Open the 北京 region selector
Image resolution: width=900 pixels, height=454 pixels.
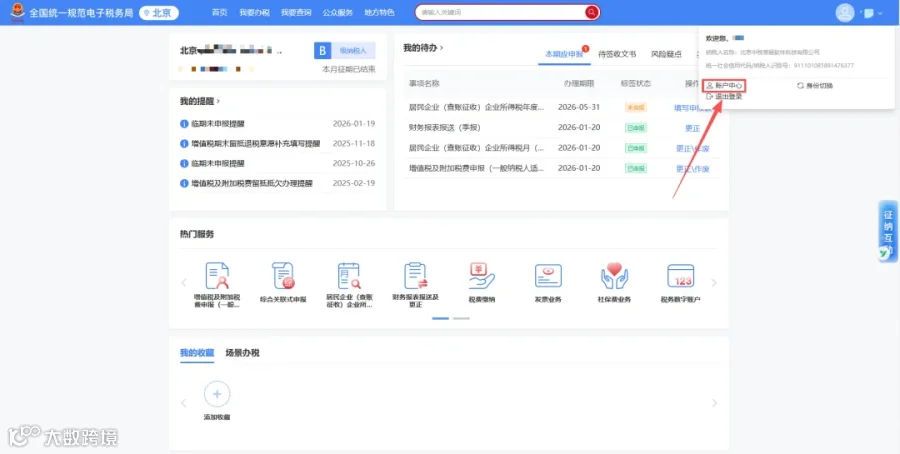(x=159, y=13)
